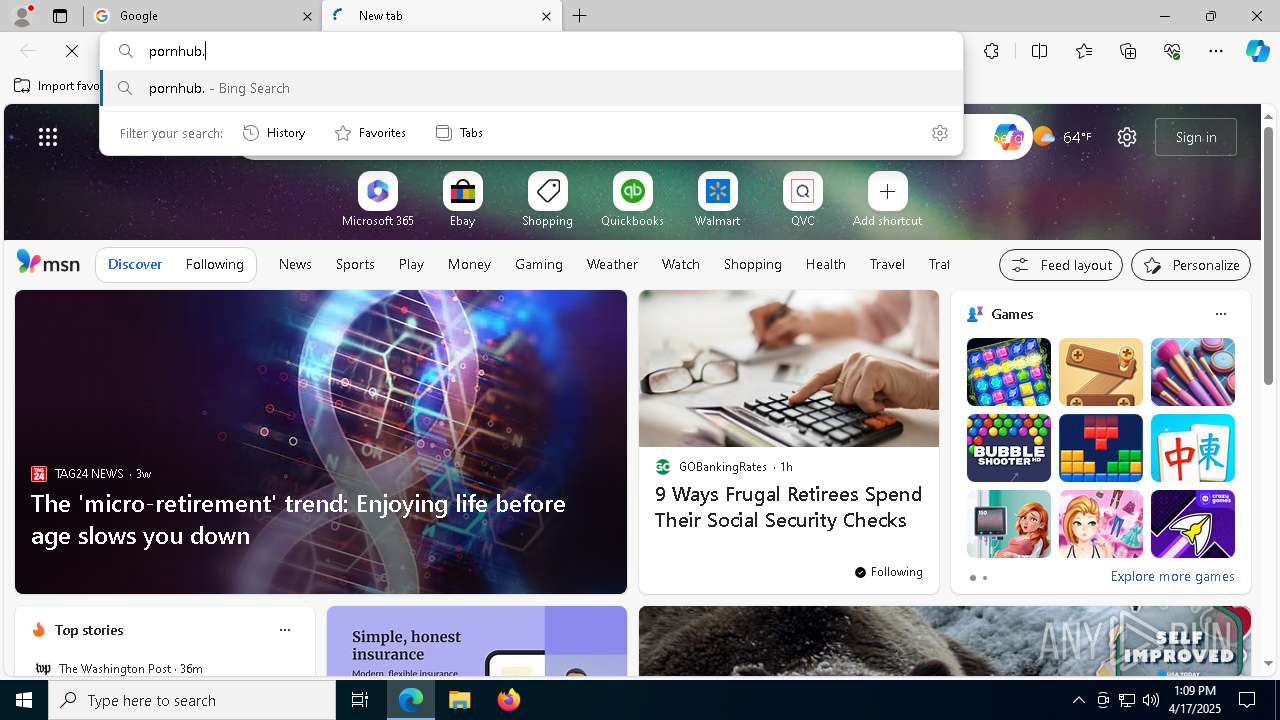
Task: Open Settings and more menu
Action: [1216, 51]
